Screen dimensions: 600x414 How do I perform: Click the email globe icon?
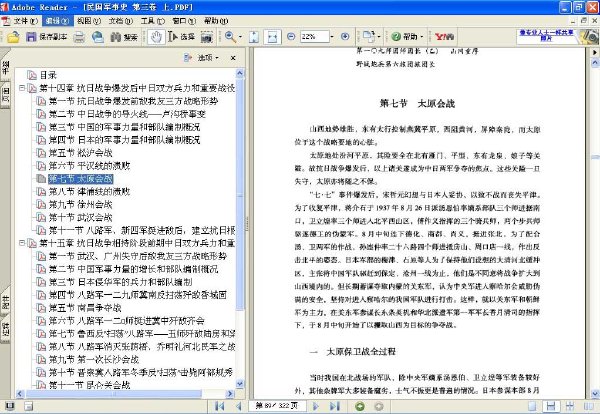[98, 37]
